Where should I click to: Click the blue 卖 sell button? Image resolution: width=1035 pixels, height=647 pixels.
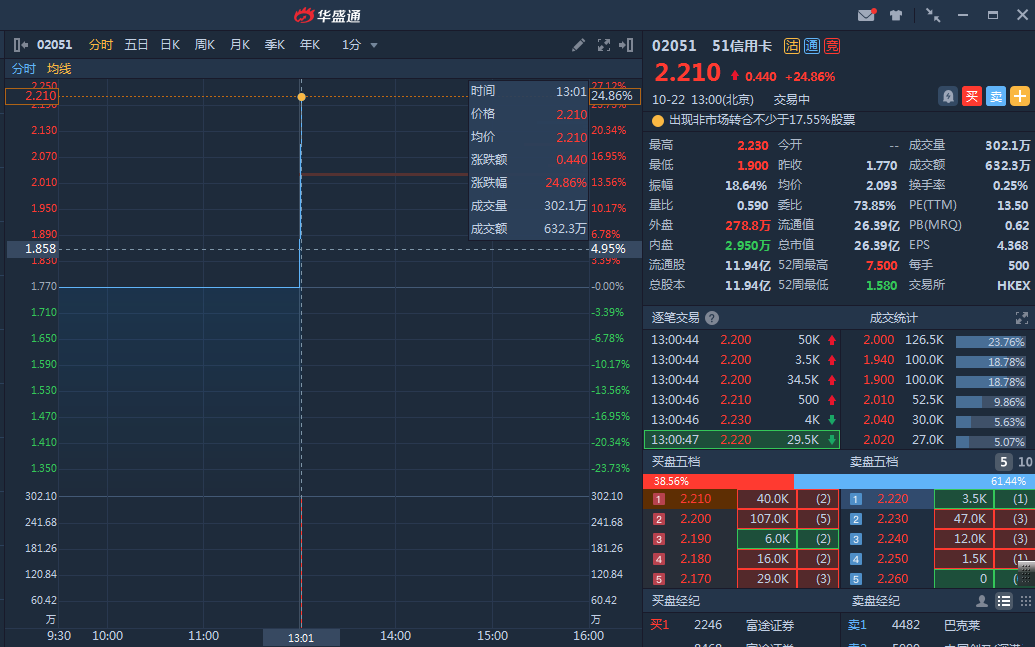(x=995, y=96)
